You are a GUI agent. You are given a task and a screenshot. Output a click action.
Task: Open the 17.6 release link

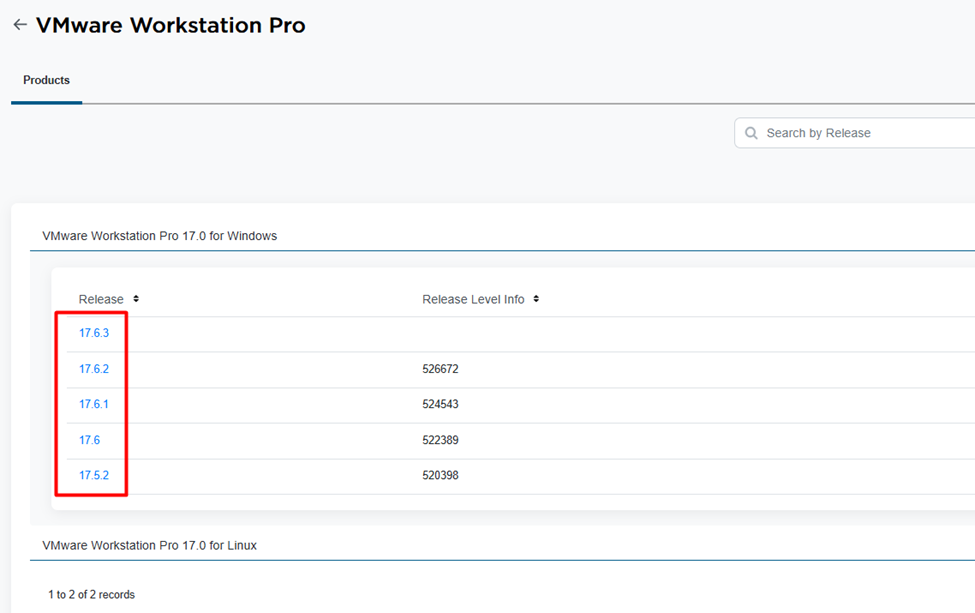tap(89, 440)
